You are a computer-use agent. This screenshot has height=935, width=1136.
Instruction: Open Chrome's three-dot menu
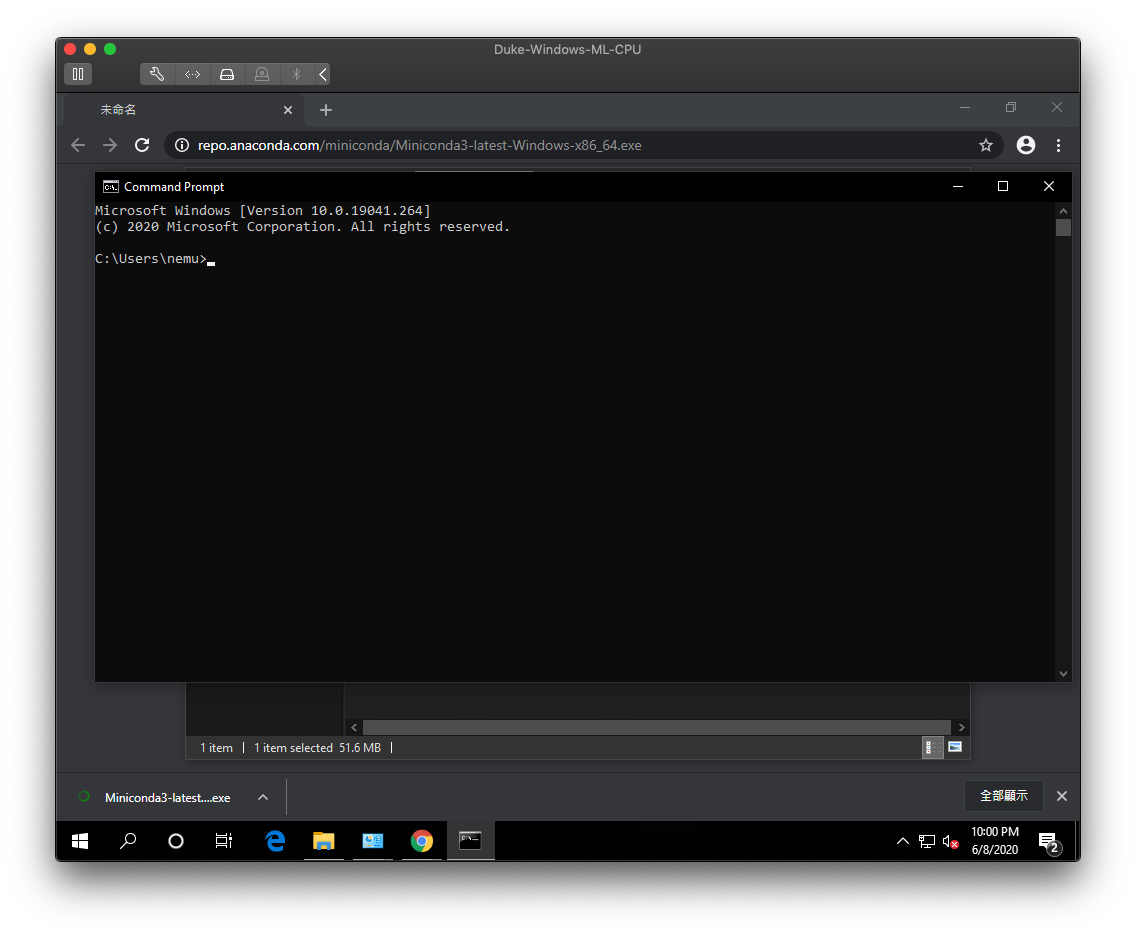tap(1058, 145)
